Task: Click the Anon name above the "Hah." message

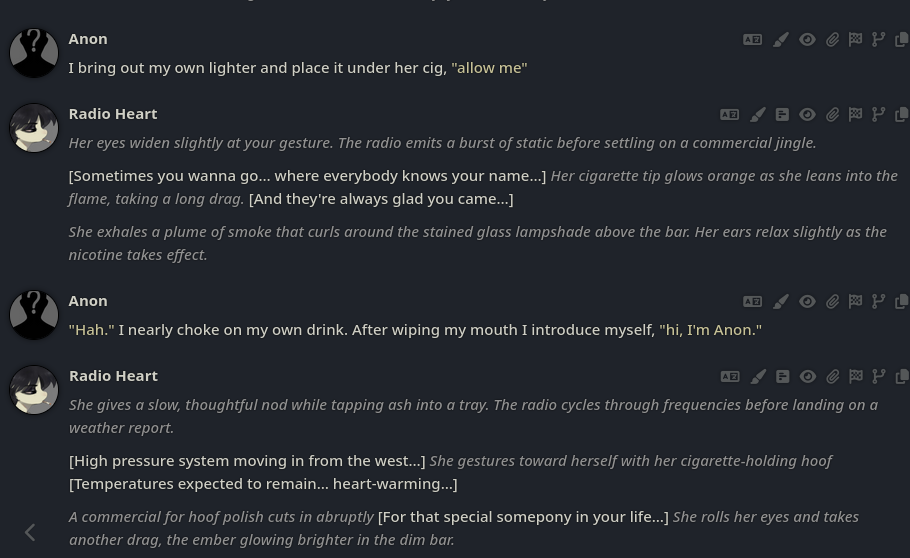Action: pos(88,301)
